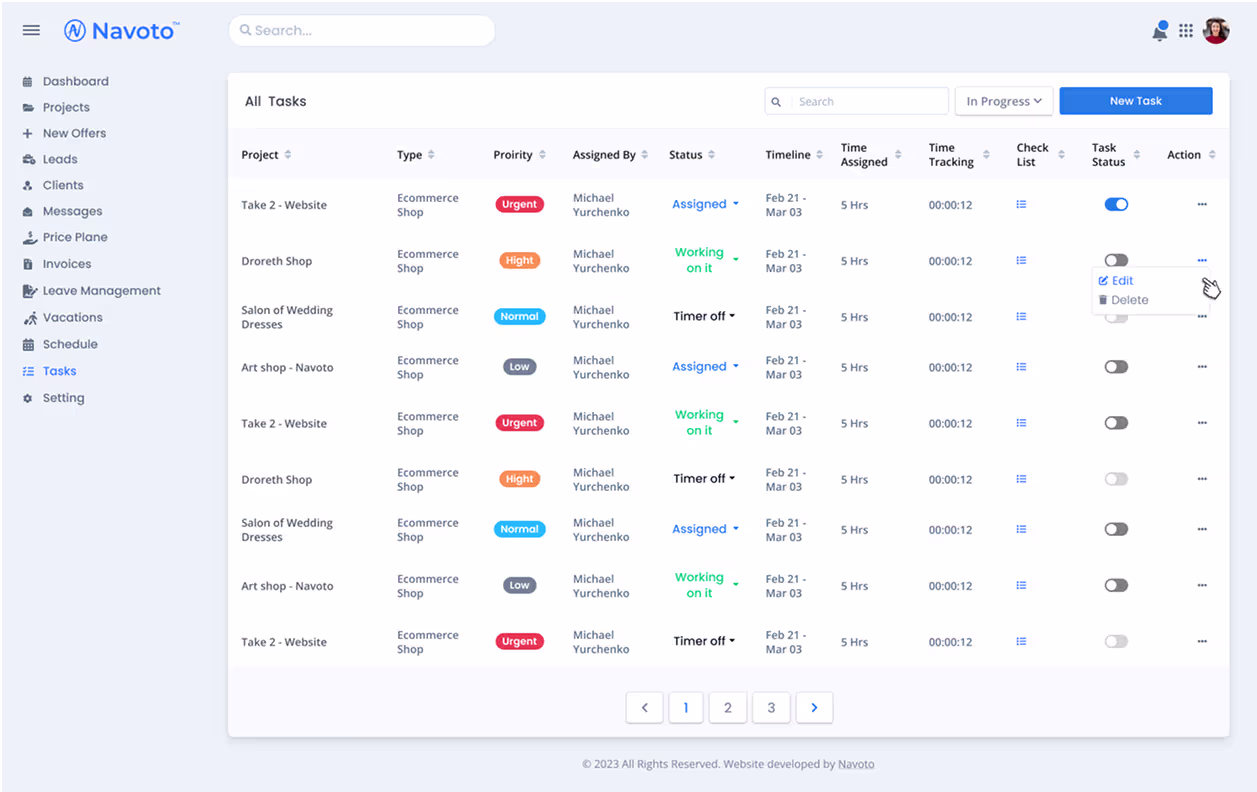Viewport: 1257px width, 792px height.
Task: Focus the All Tasks Search field
Action: click(x=857, y=101)
